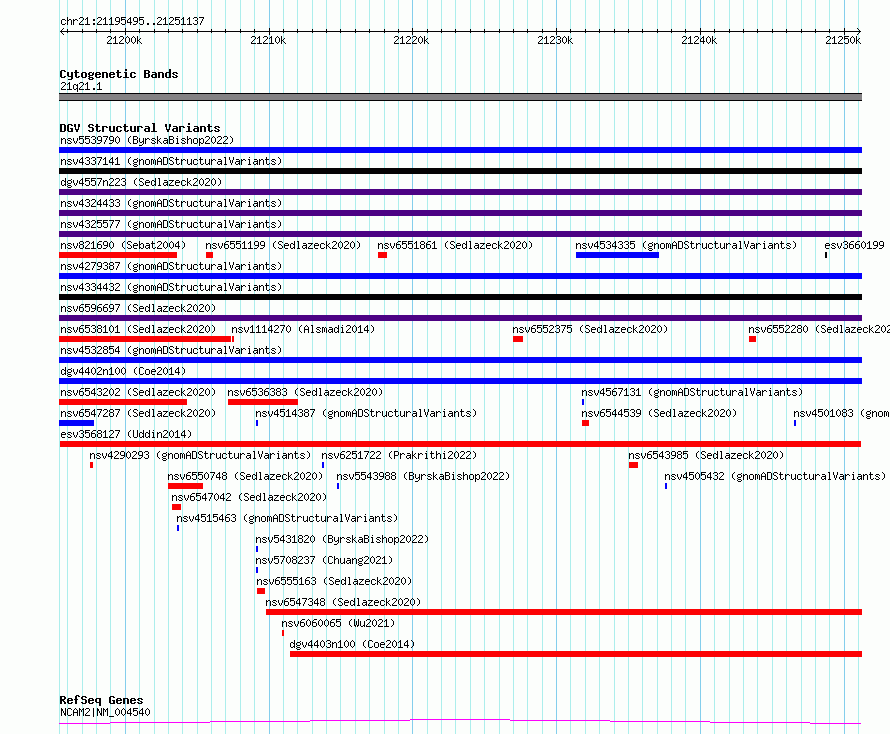The width and height of the screenshot is (890, 734).
Task: Click nsv4325577 gnomADStructuralVariants label
Action: pos(171,224)
